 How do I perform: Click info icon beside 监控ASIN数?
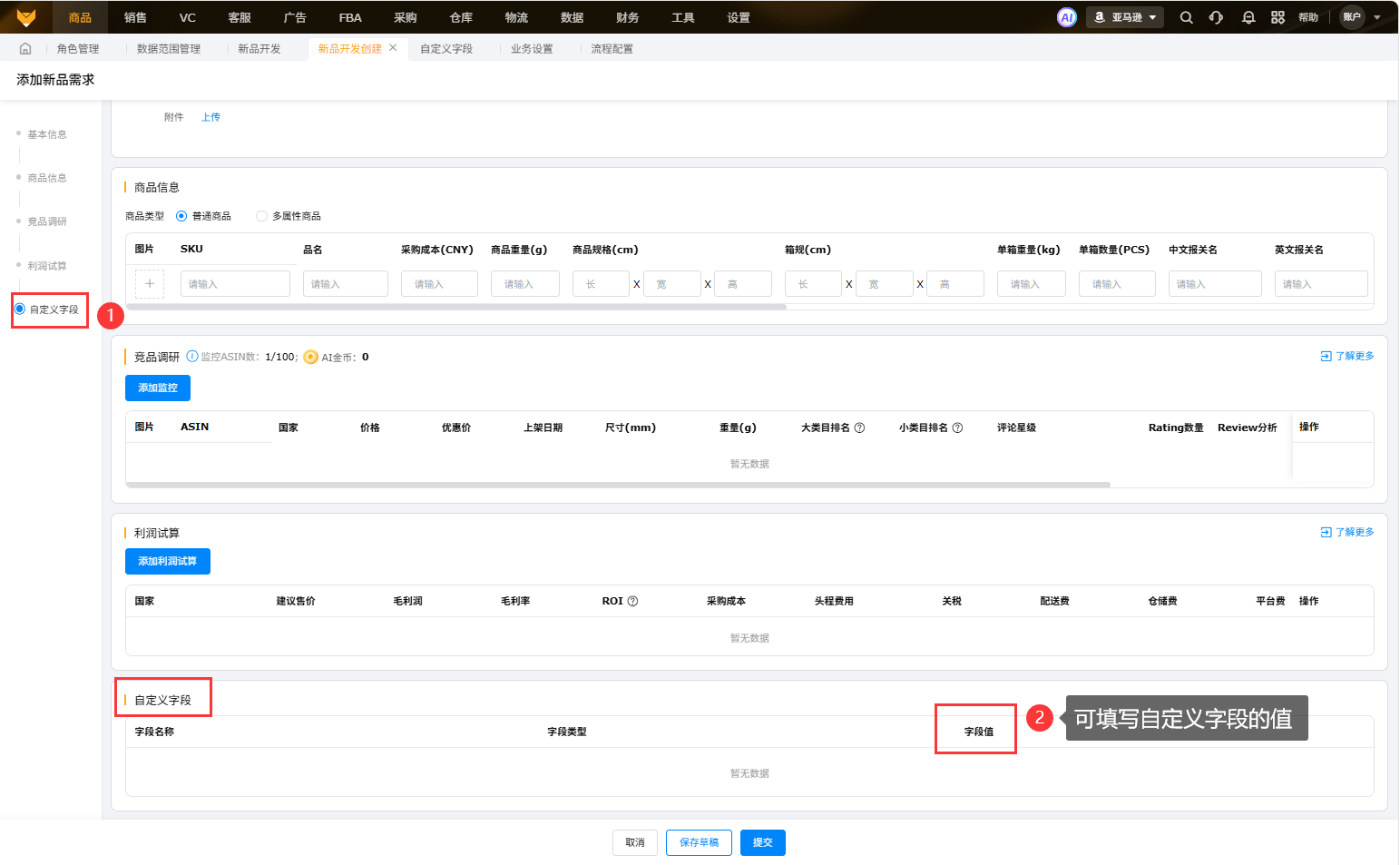click(x=192, y=357)
